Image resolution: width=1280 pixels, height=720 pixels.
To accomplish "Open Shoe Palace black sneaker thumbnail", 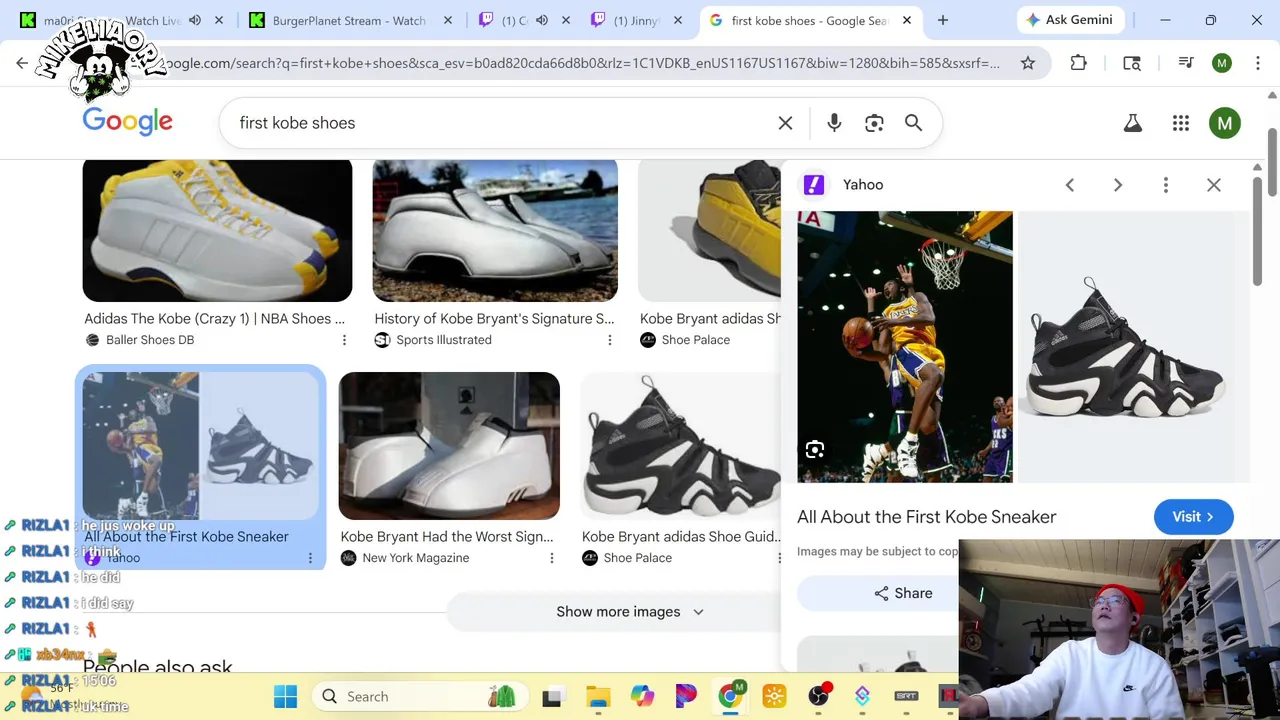I will click(x=680, y=446).
